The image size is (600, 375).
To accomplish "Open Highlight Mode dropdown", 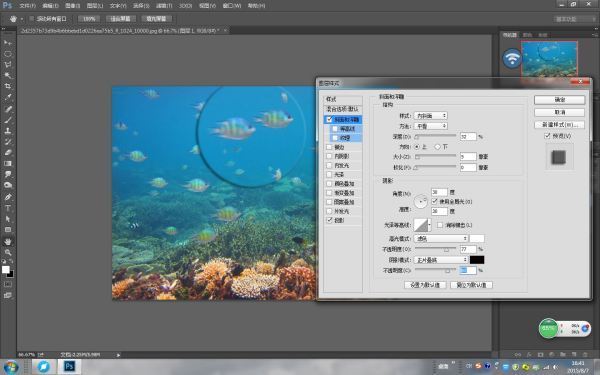I will [x=441, y=238].
